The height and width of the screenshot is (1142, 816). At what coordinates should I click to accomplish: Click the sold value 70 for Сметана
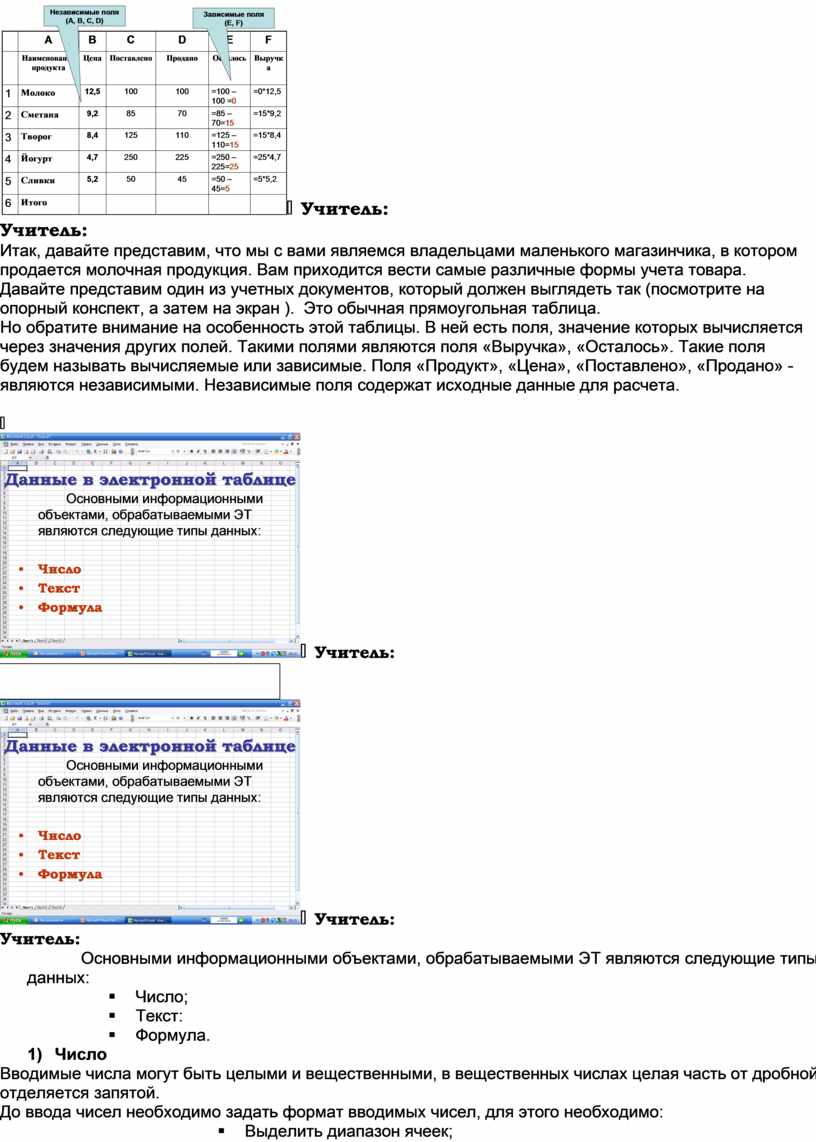(182, 118)
